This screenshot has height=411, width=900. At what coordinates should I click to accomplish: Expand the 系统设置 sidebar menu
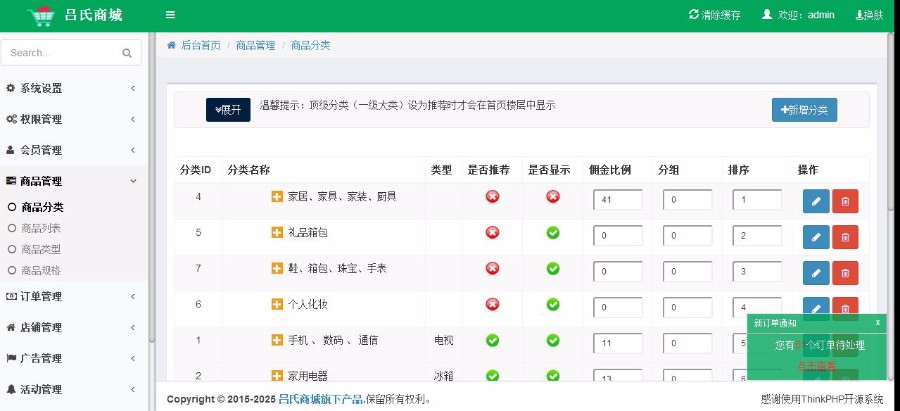[73, 88]
